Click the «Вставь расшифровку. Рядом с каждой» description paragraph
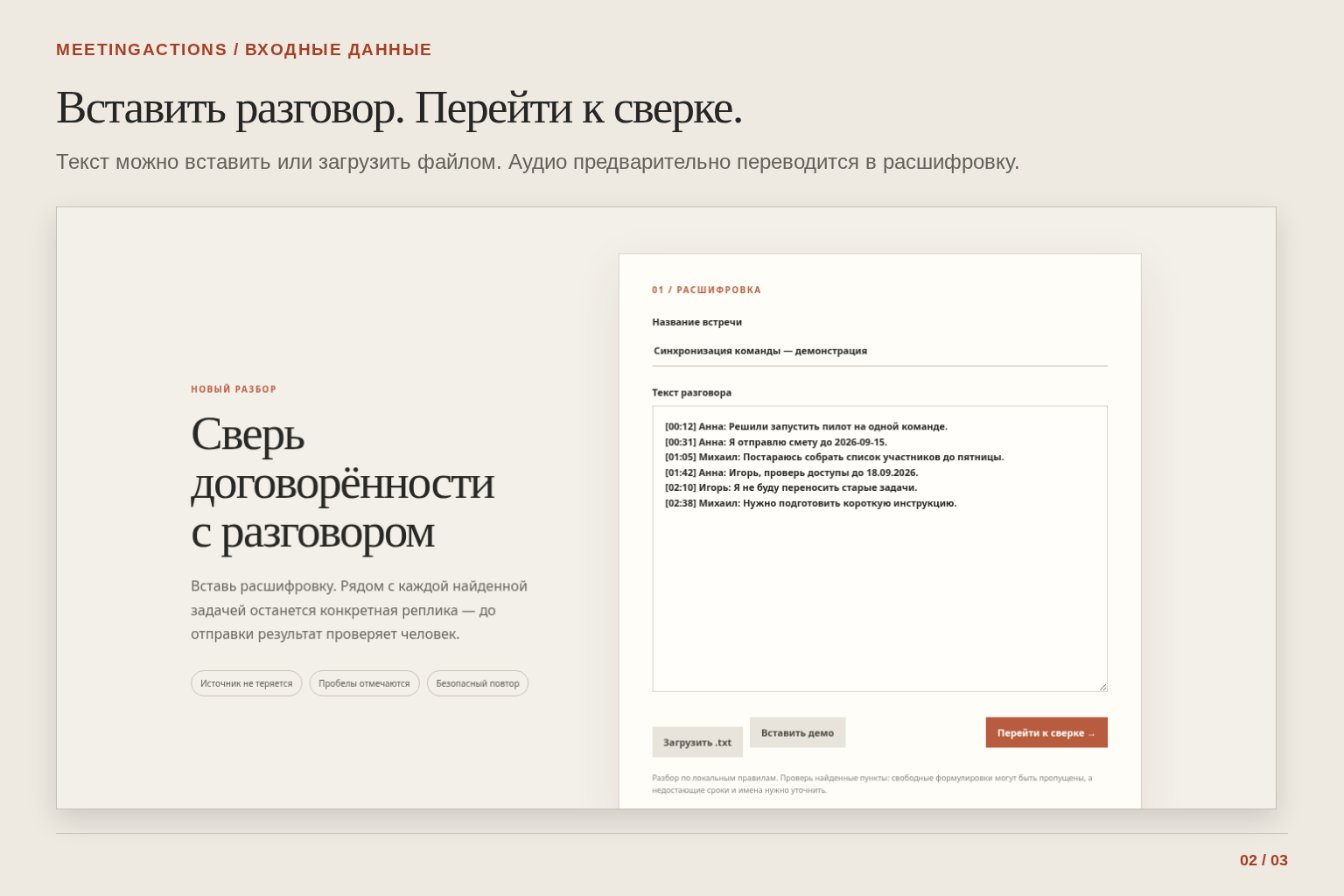Viewport: 1344px width, 896px height. coord(360,610)
